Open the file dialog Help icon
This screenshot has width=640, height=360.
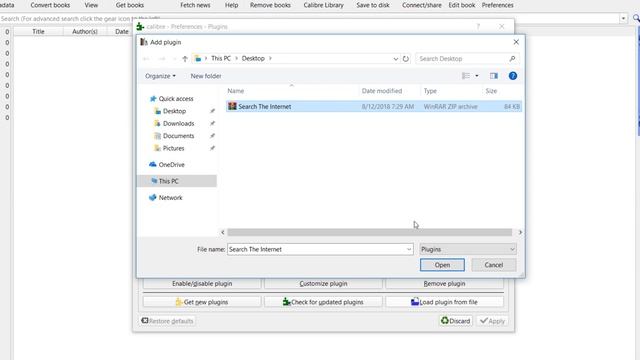coord(513,76)
